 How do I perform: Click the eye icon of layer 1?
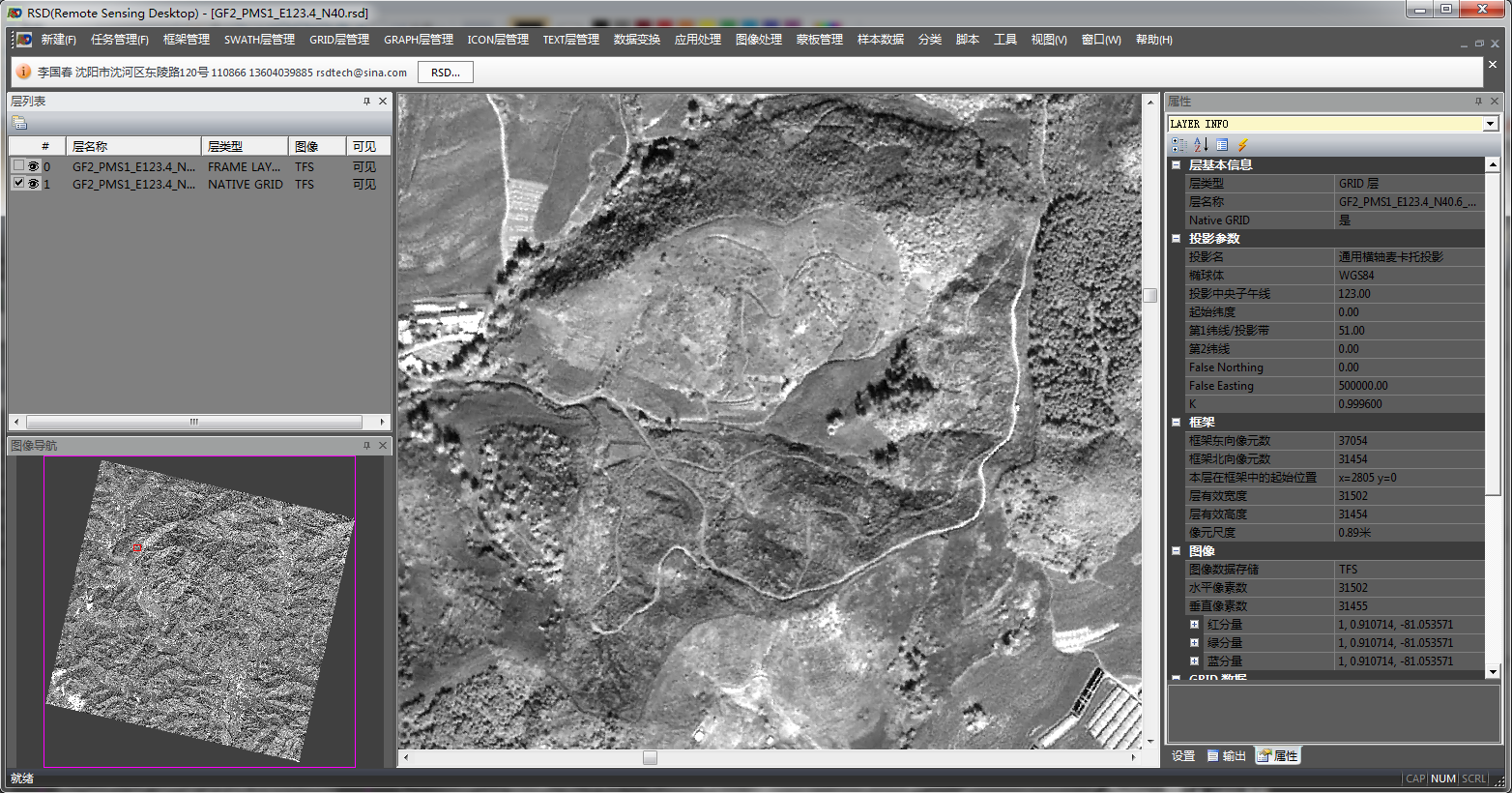(x=34, y=184)
